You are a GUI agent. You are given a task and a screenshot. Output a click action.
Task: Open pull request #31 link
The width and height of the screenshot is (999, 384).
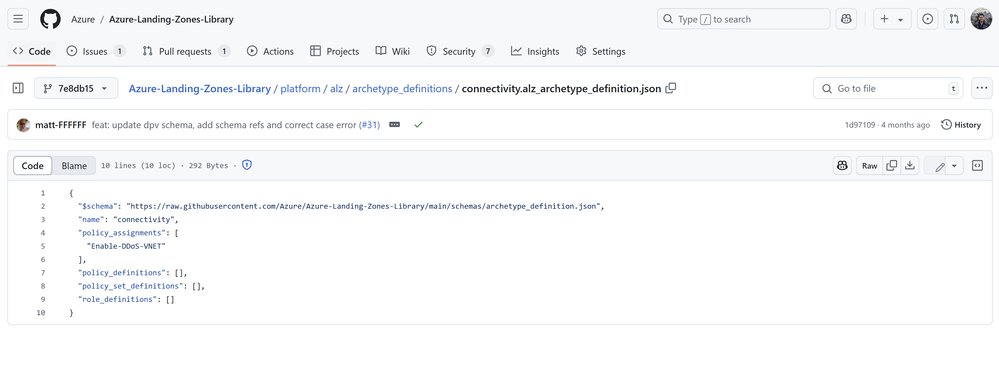pyautogui.click(x=370, y=125)
